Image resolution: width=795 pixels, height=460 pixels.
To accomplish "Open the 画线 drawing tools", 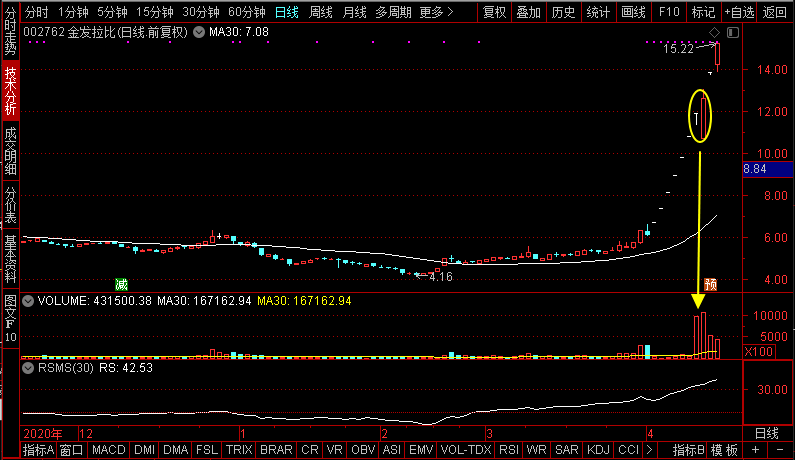I will 633,12.
